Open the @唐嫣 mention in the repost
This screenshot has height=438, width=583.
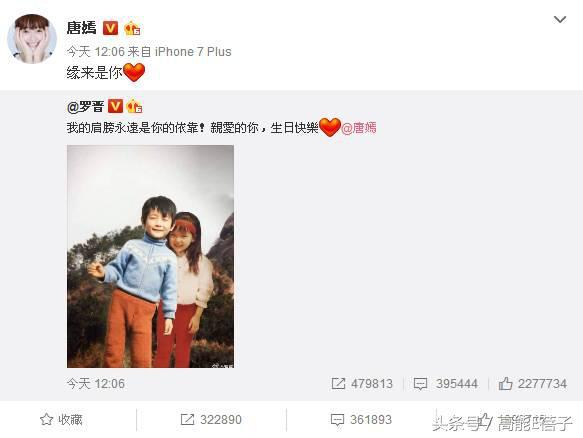pos(359,128)
